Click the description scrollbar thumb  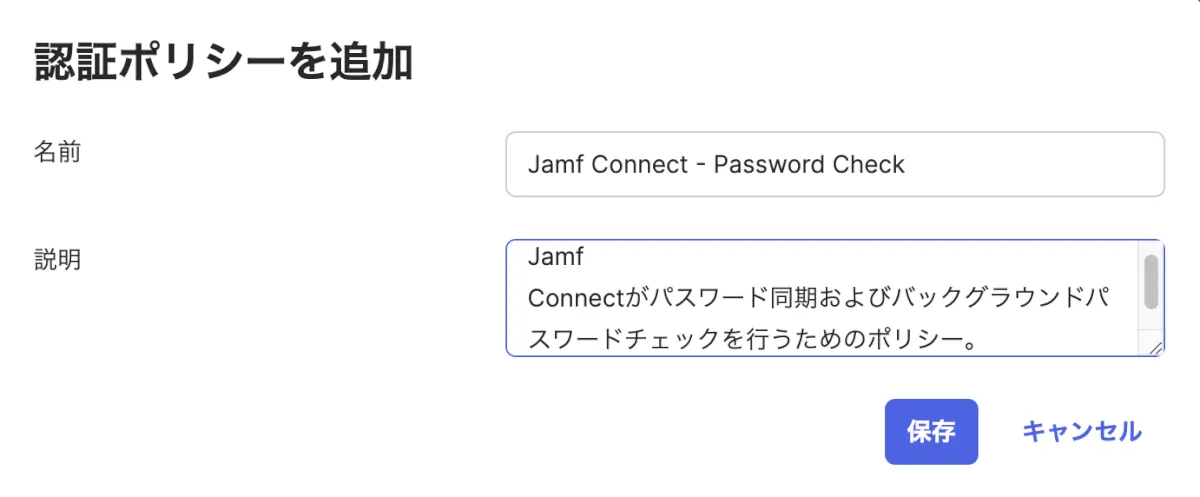1151,282
